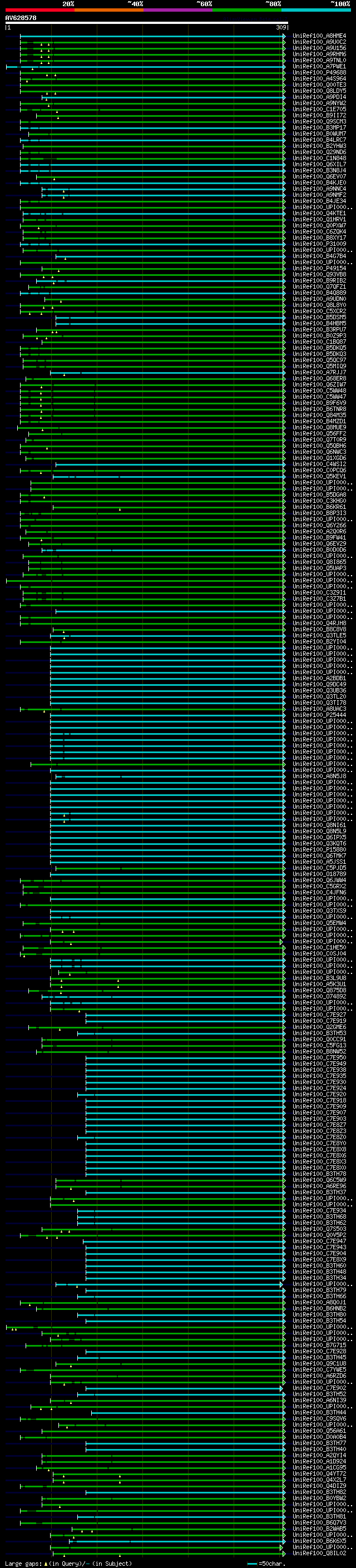Click the UniRef100_Q8IL02 label
This screenshot has width=356, height=1568.
319,1553
